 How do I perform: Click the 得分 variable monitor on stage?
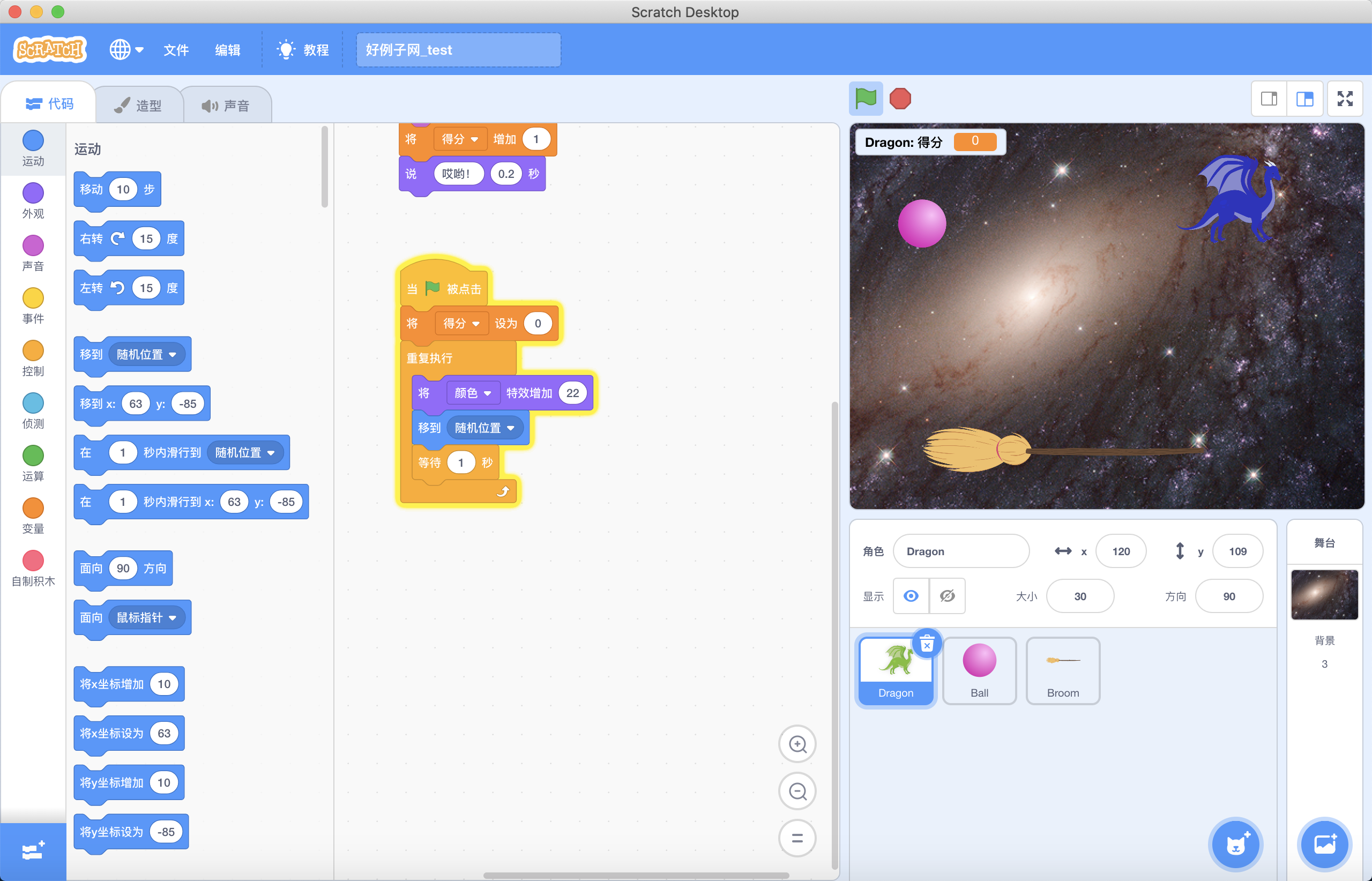(x=930, y=142)
